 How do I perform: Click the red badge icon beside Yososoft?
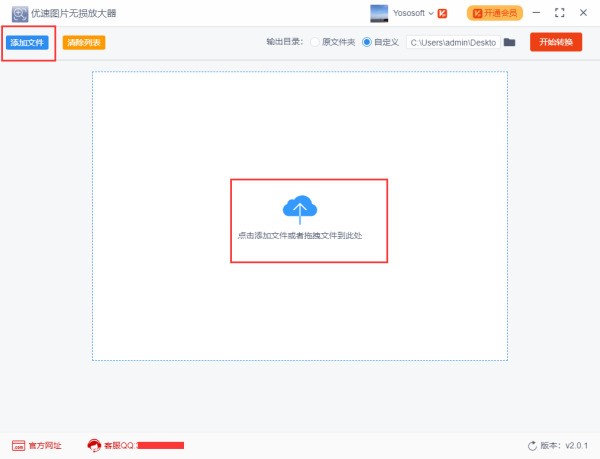tap(442, 13)
